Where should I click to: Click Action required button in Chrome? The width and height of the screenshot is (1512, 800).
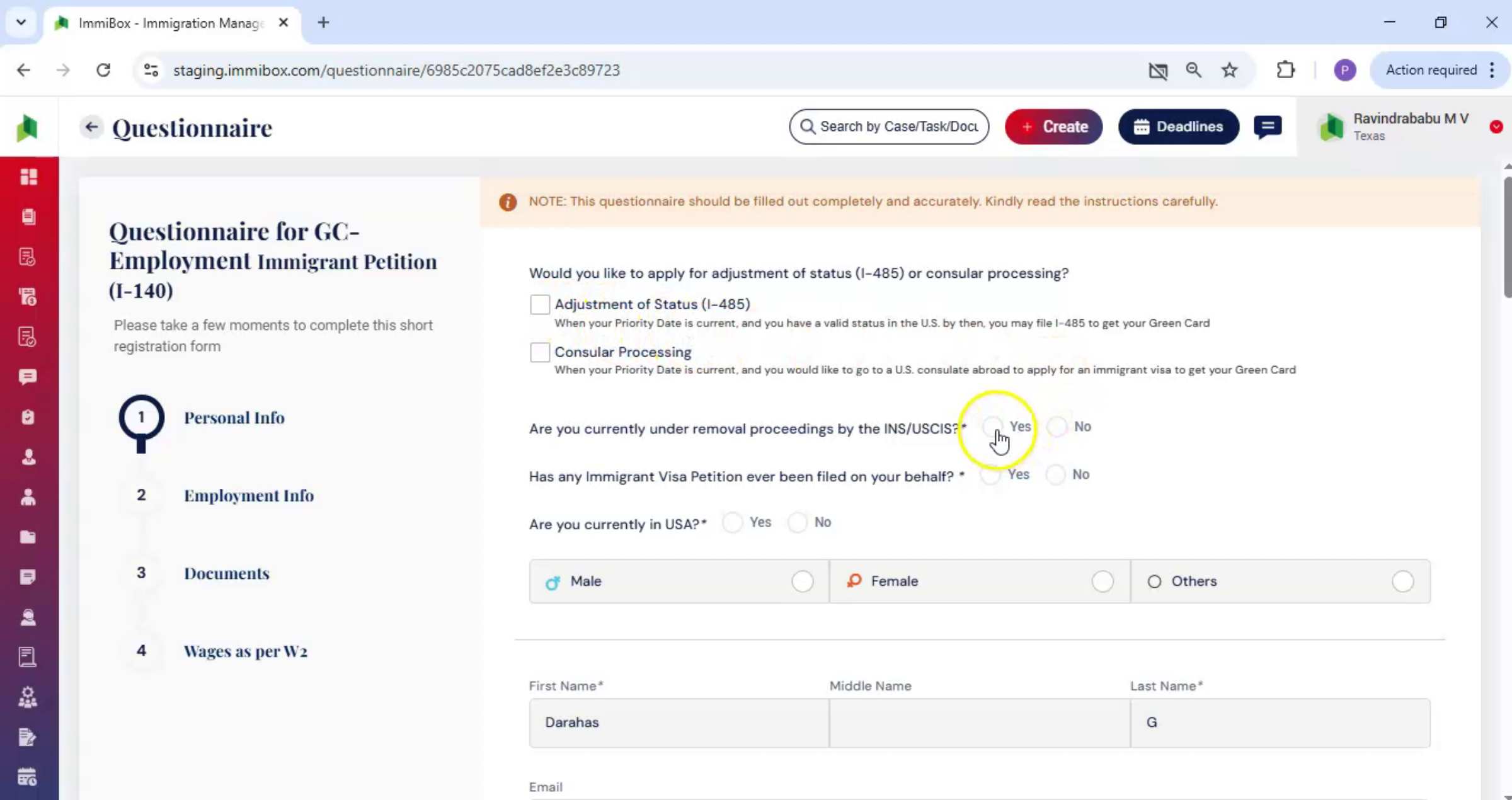[x=1431, y=70]
